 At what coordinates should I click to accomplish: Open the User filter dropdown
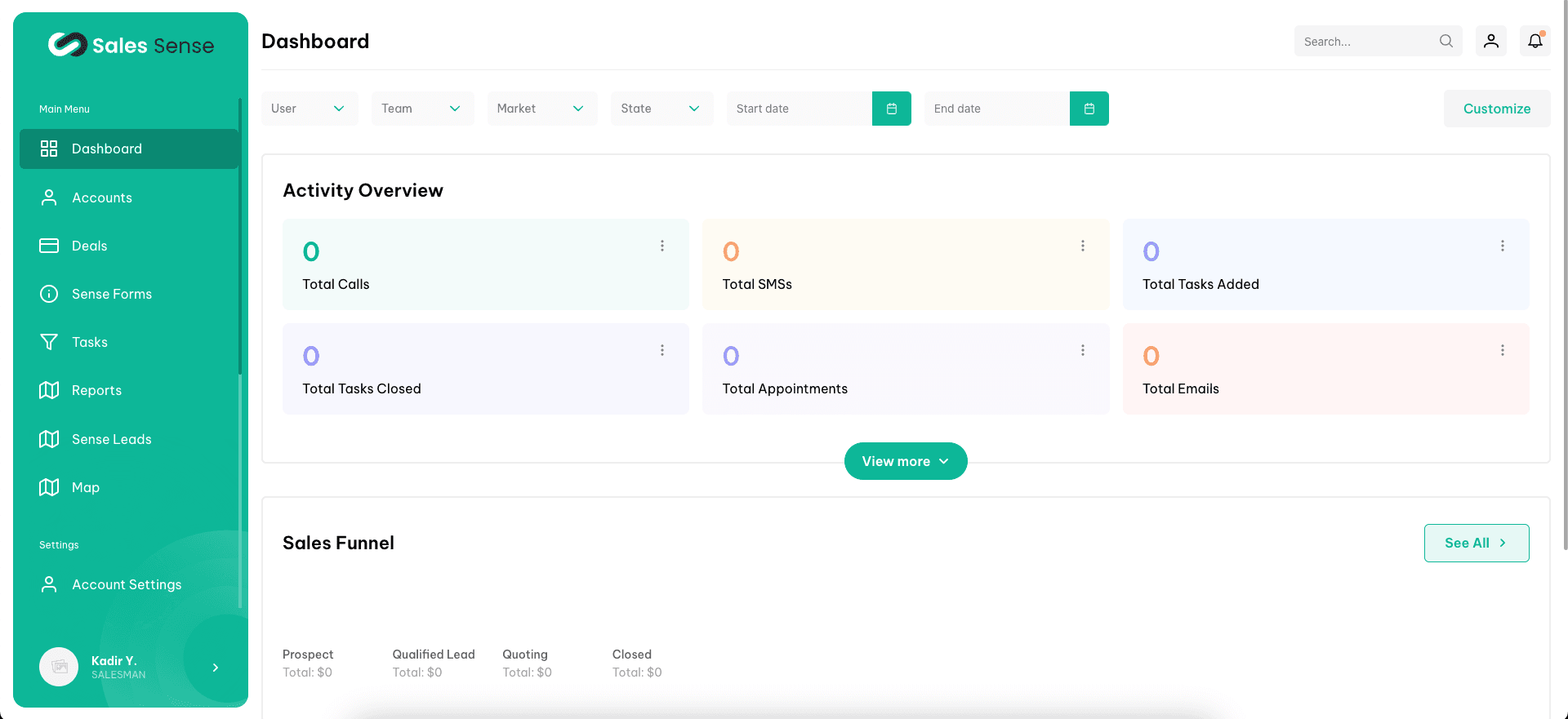point(310,109)
